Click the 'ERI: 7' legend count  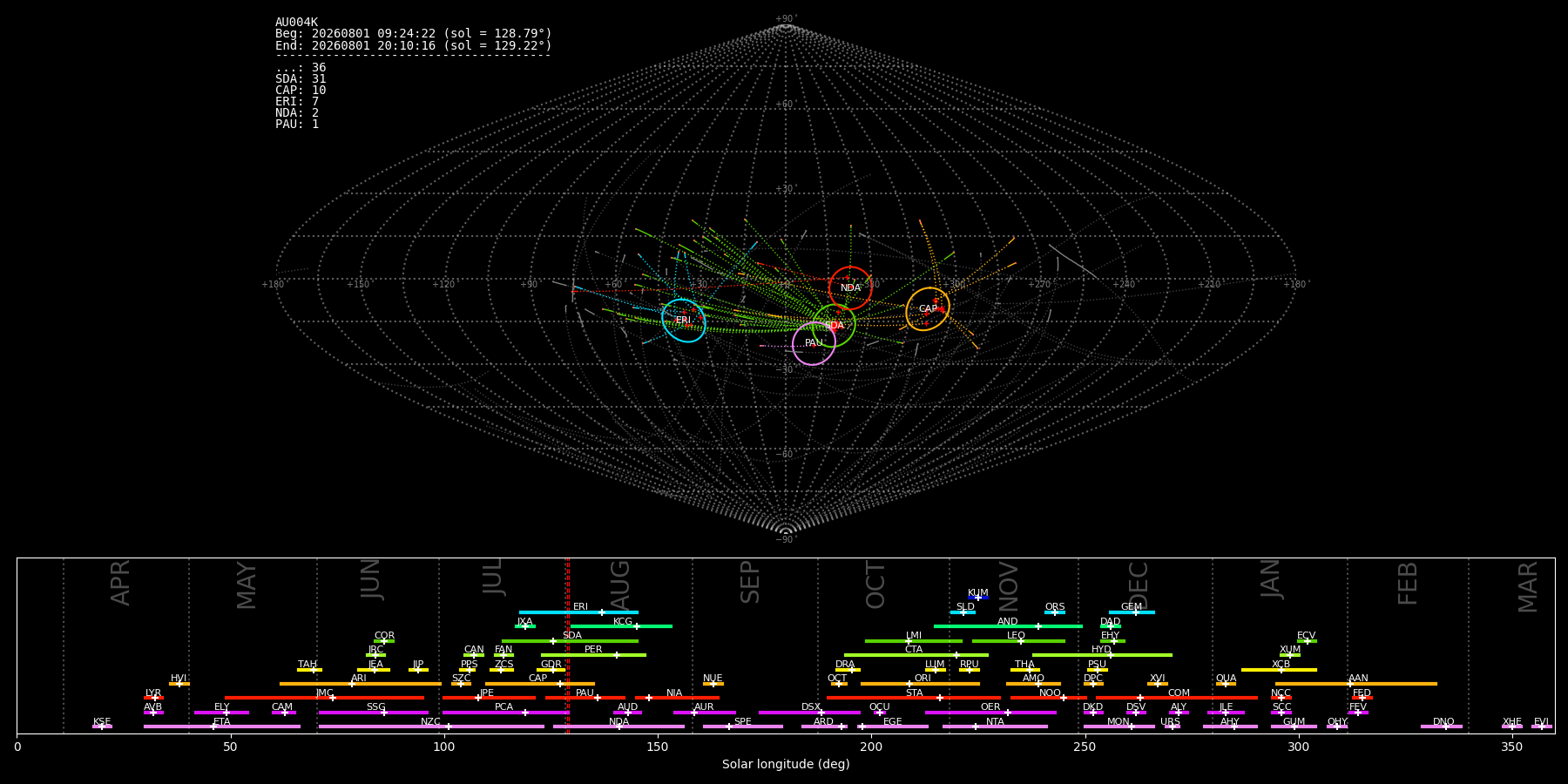(297, 102)
